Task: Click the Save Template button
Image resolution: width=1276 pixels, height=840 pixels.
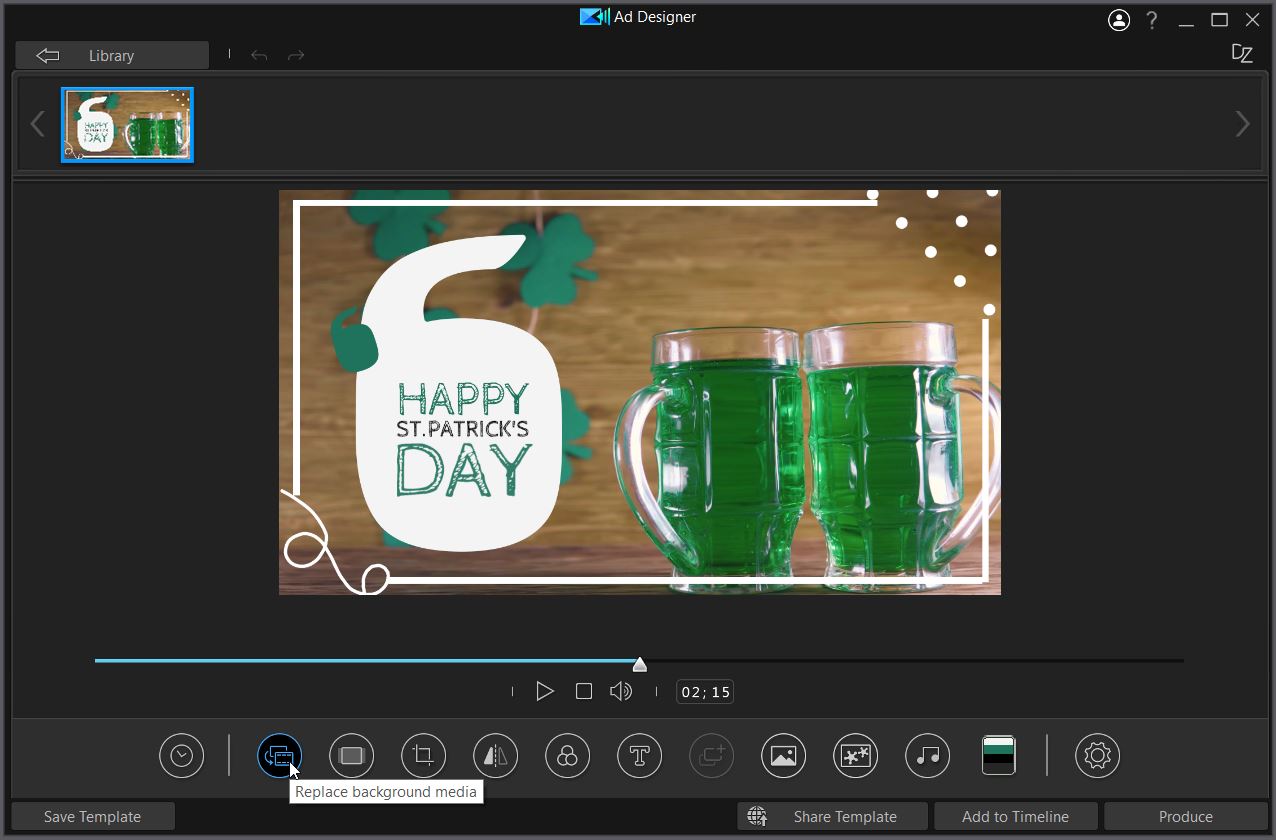Action: pos(92,816)
